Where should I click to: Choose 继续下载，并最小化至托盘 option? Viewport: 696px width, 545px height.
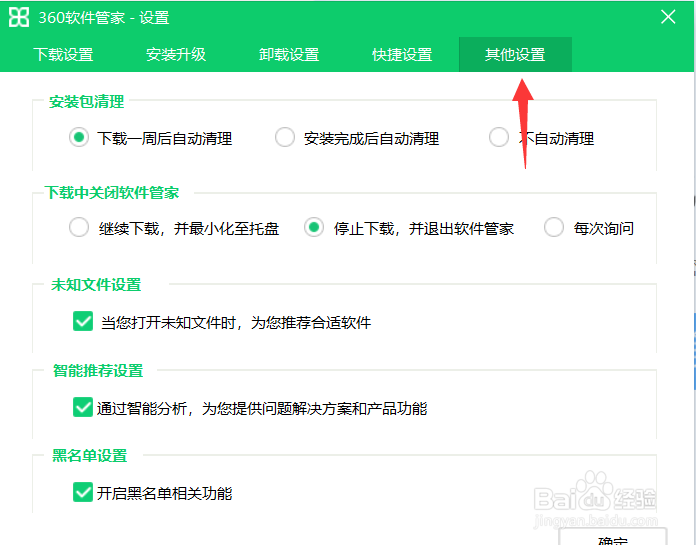point(79,228)
